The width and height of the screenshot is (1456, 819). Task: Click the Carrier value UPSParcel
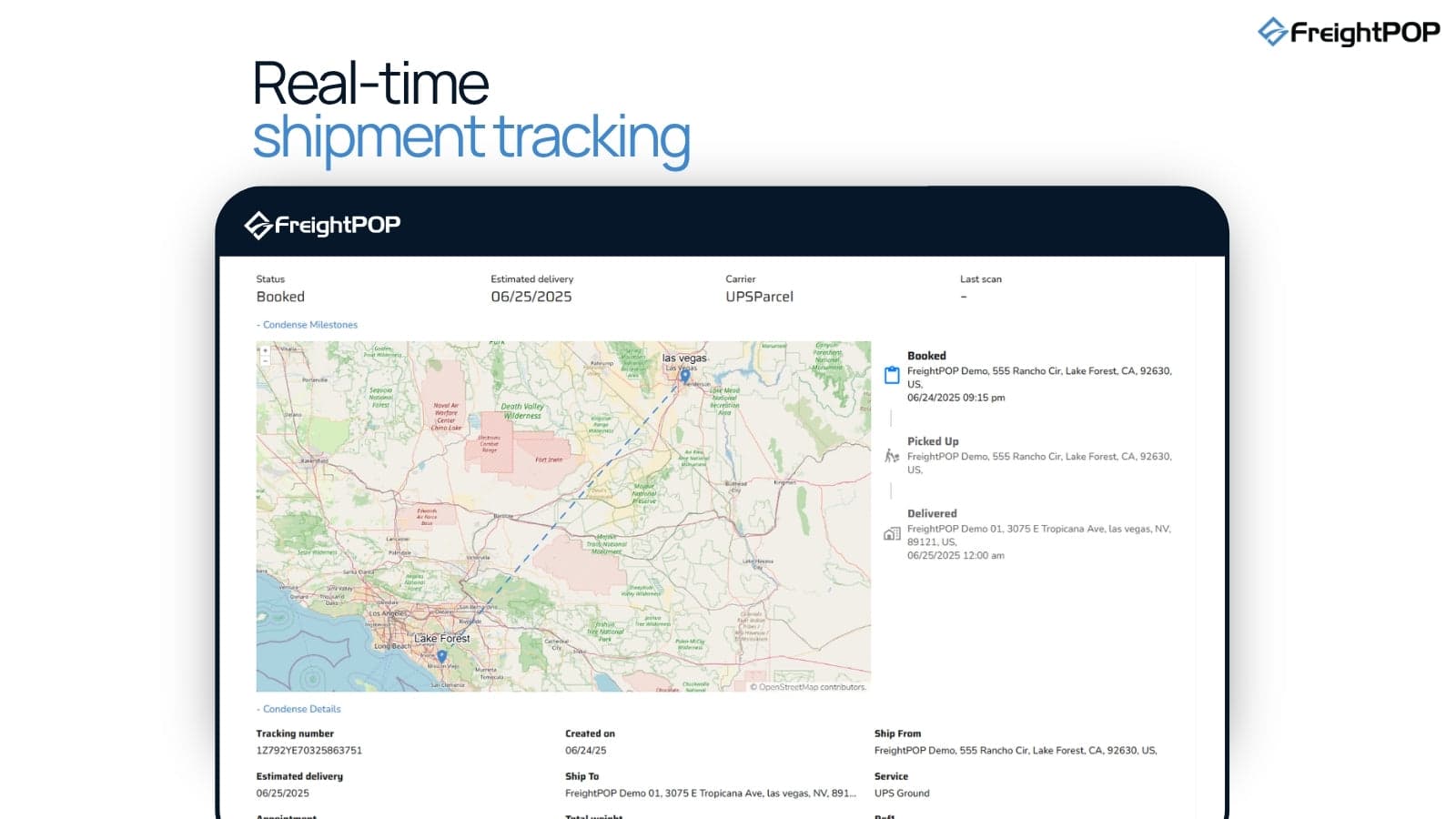coord(759,297)
